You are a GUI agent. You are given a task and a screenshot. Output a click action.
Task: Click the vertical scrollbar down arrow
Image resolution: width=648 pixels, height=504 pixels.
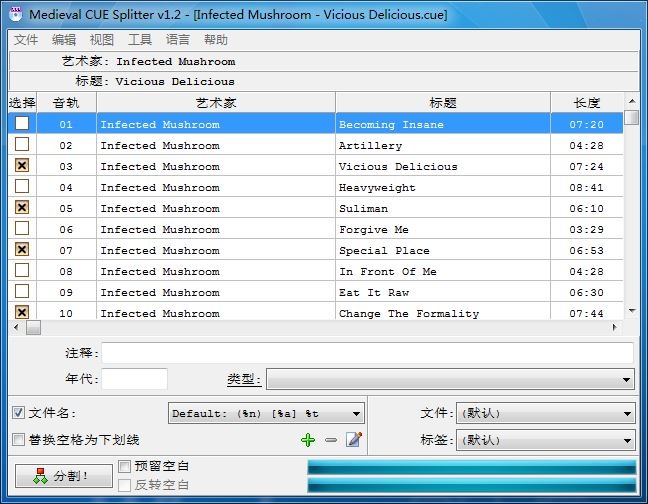click(632, 311)
